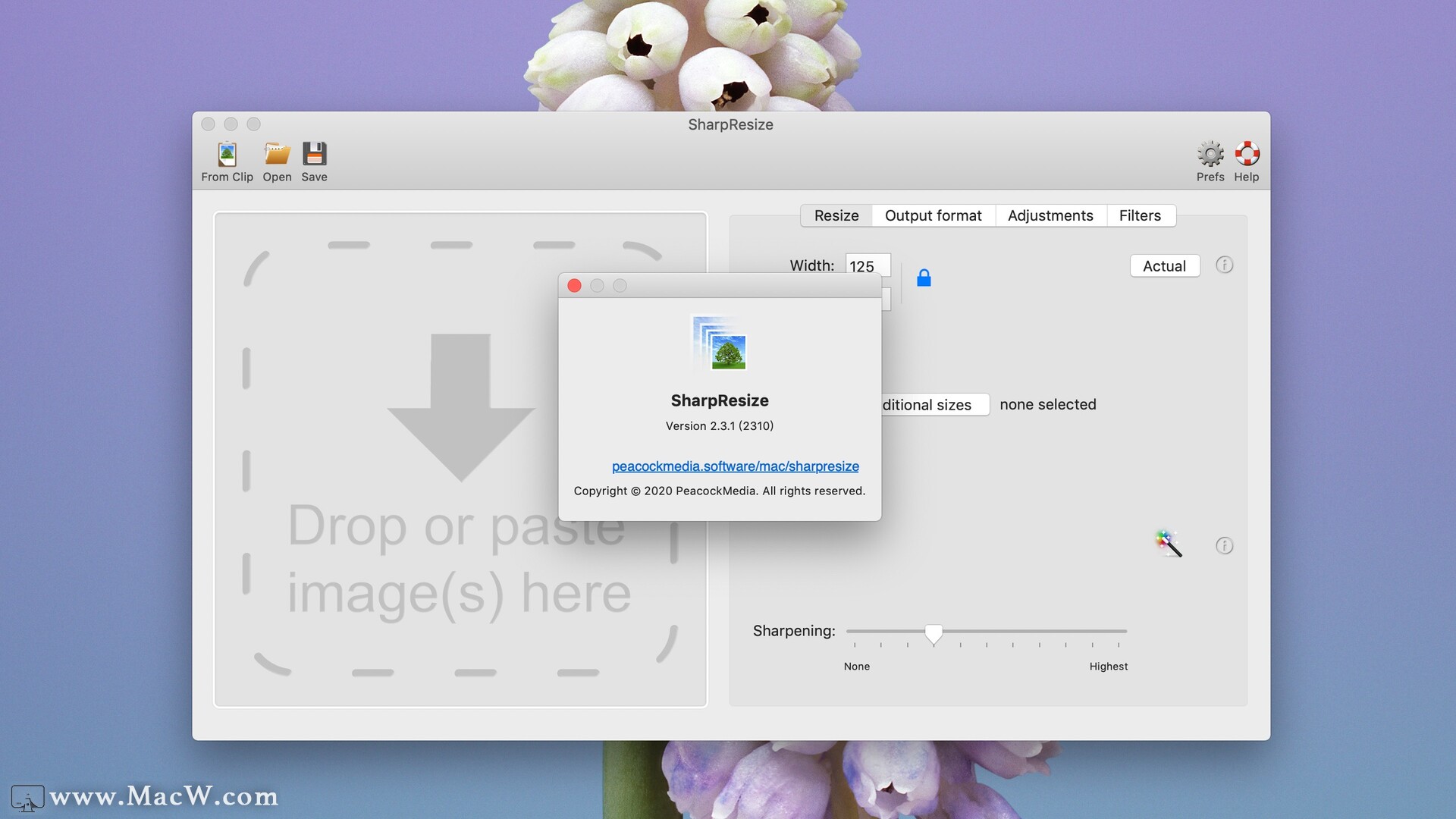This screenshot has height=819, width=1456.
Task: Click the additional sizes button
Action: [934, 404]
